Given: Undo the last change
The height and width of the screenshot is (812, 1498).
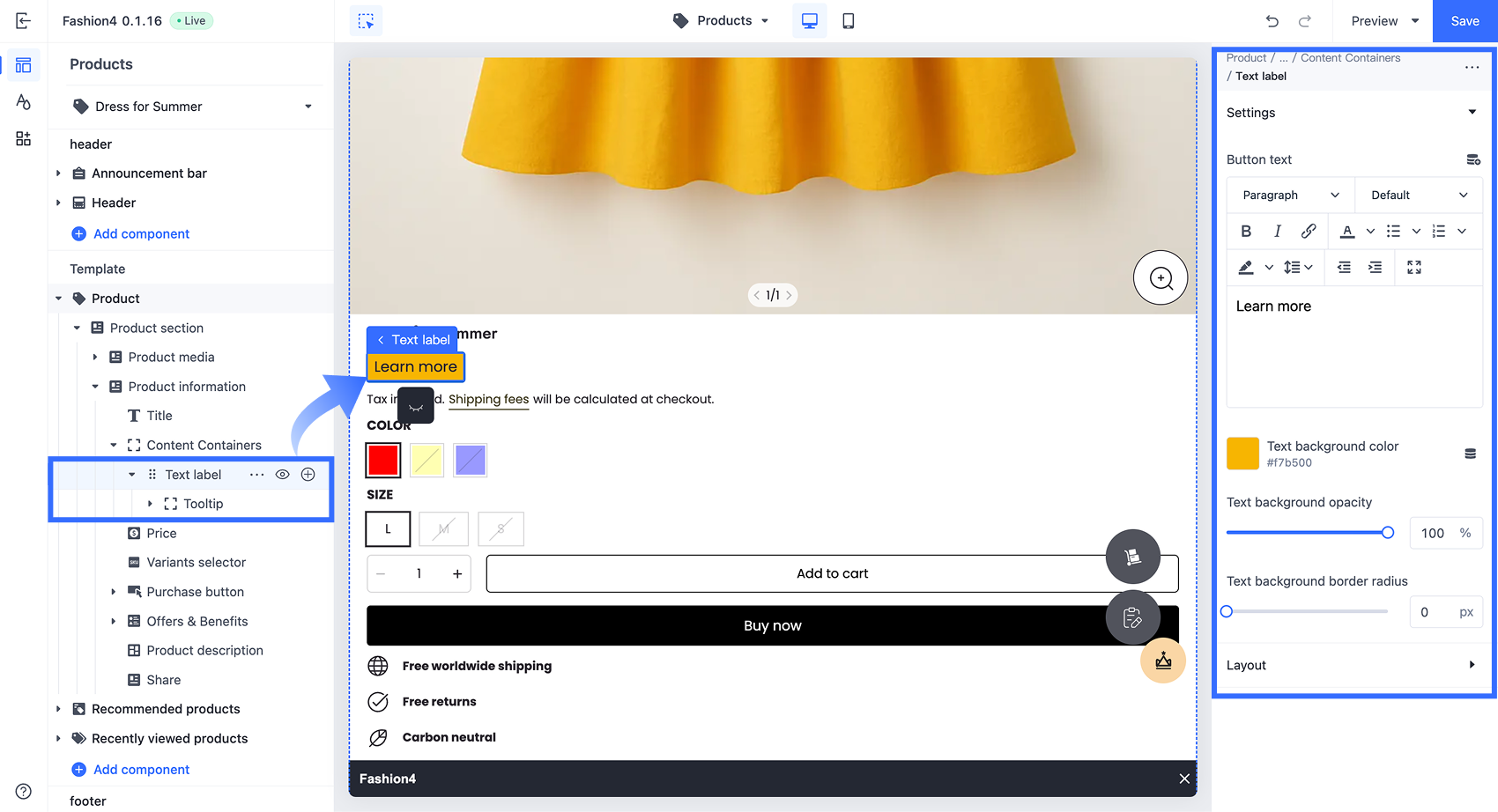Looking at the screenshot, I should click(x=1272, y=21).
